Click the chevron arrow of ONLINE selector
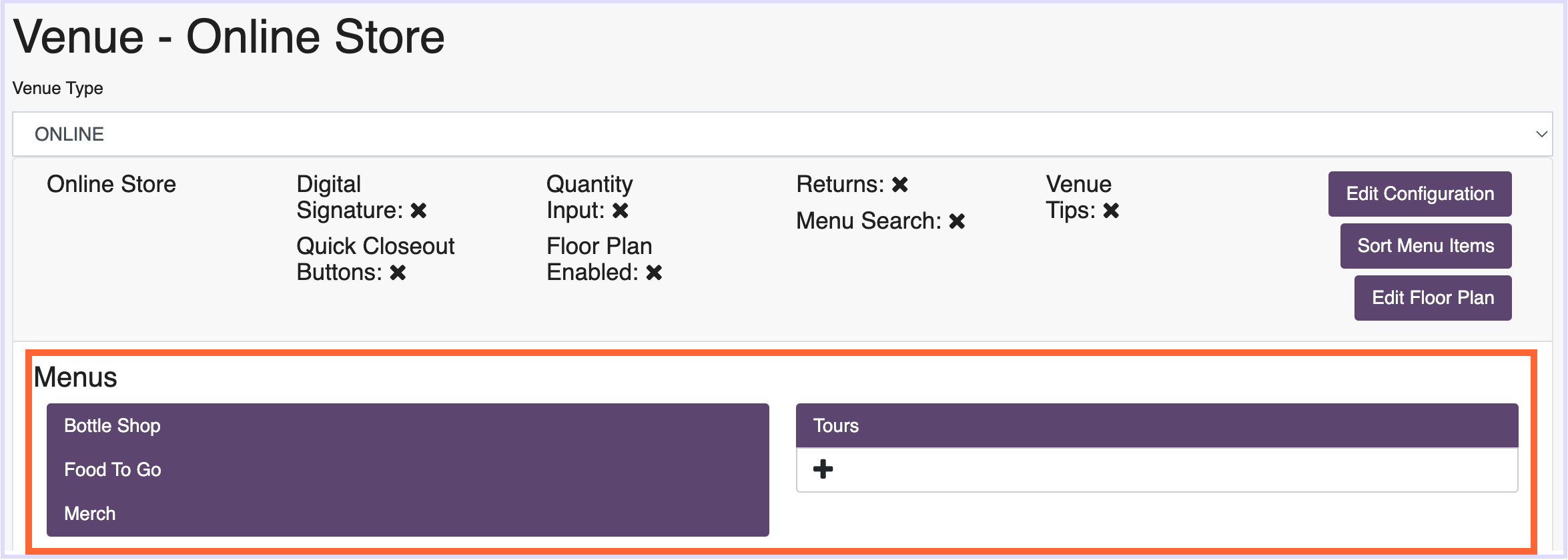 pyautogui.click(x=1541, y=134)
